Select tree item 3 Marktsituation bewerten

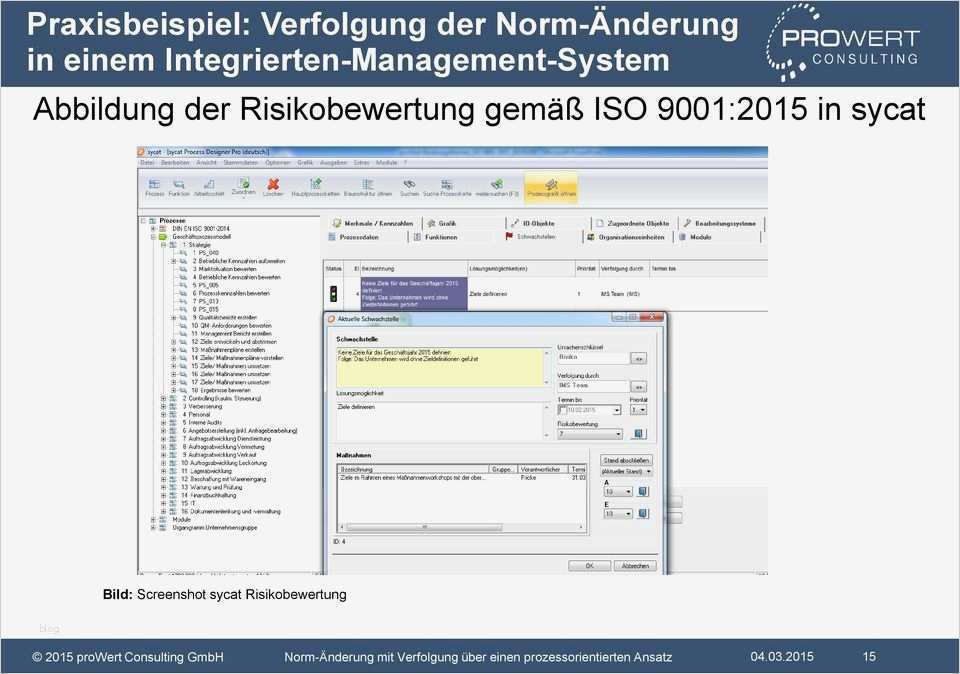click(224, 269)
